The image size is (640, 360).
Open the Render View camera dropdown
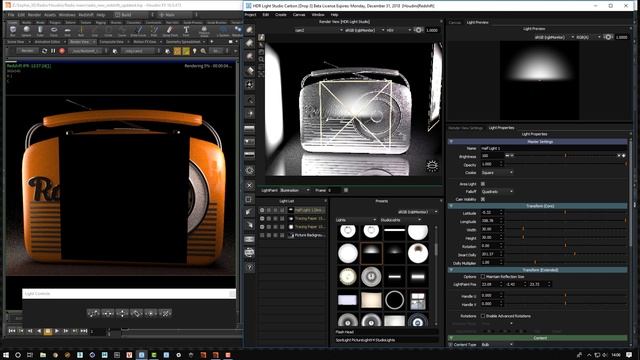tap(318, 30)
